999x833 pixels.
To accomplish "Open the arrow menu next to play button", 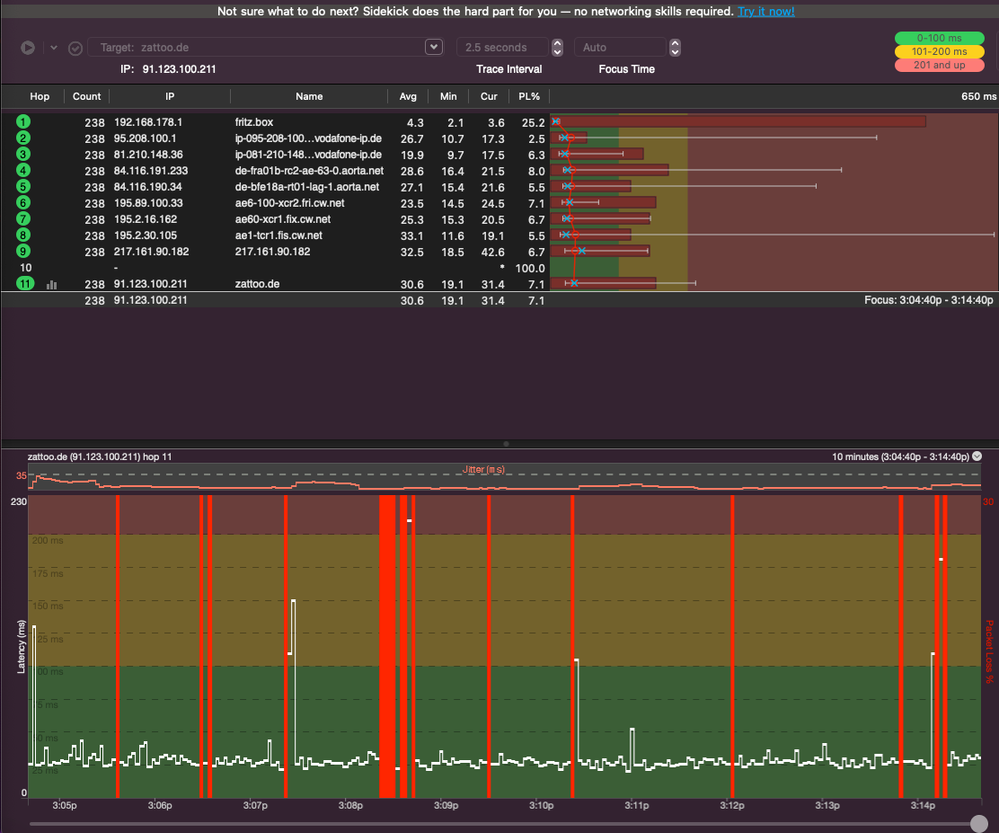I will (x=53, y=47).
